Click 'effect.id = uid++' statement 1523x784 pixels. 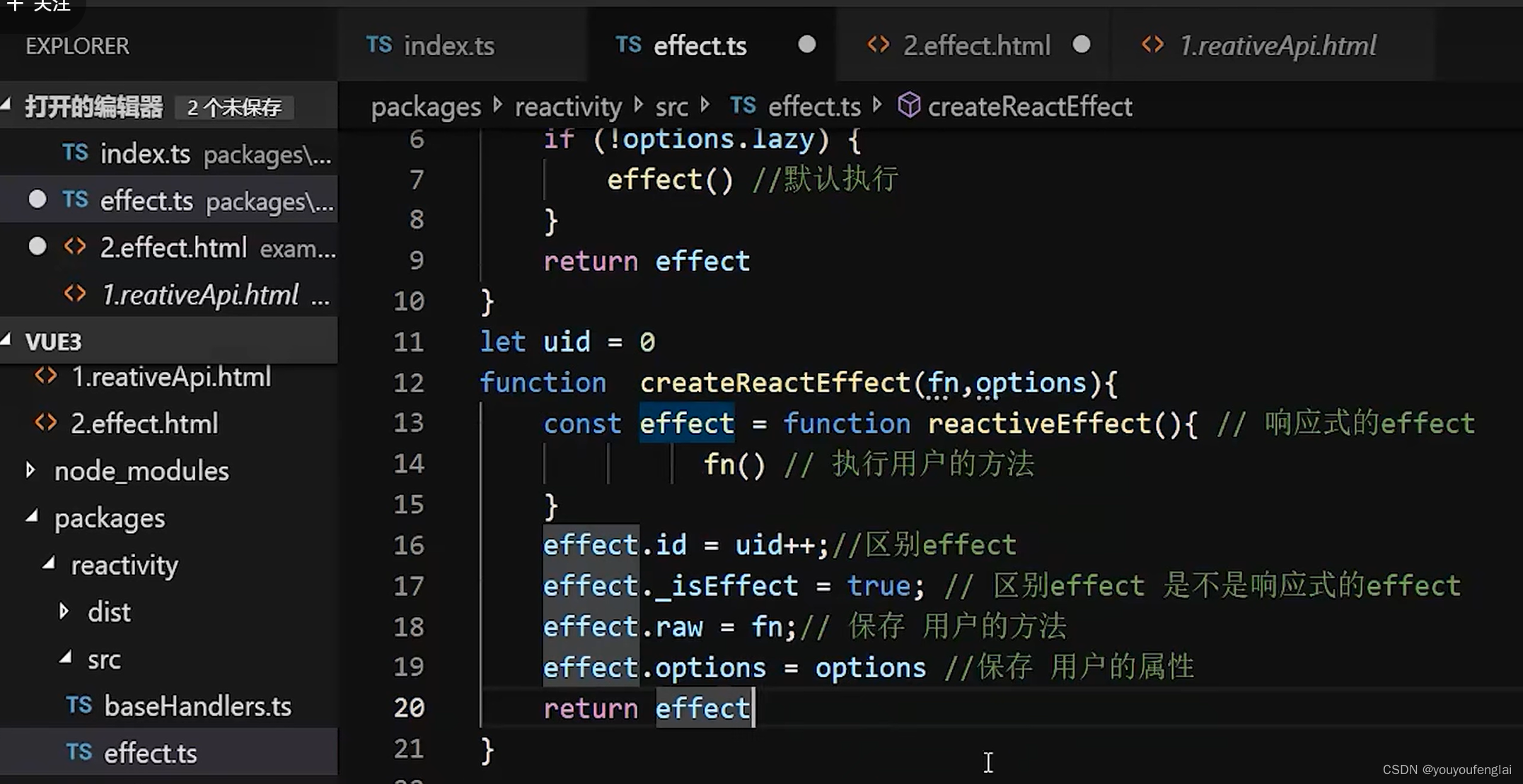(685, 545)
